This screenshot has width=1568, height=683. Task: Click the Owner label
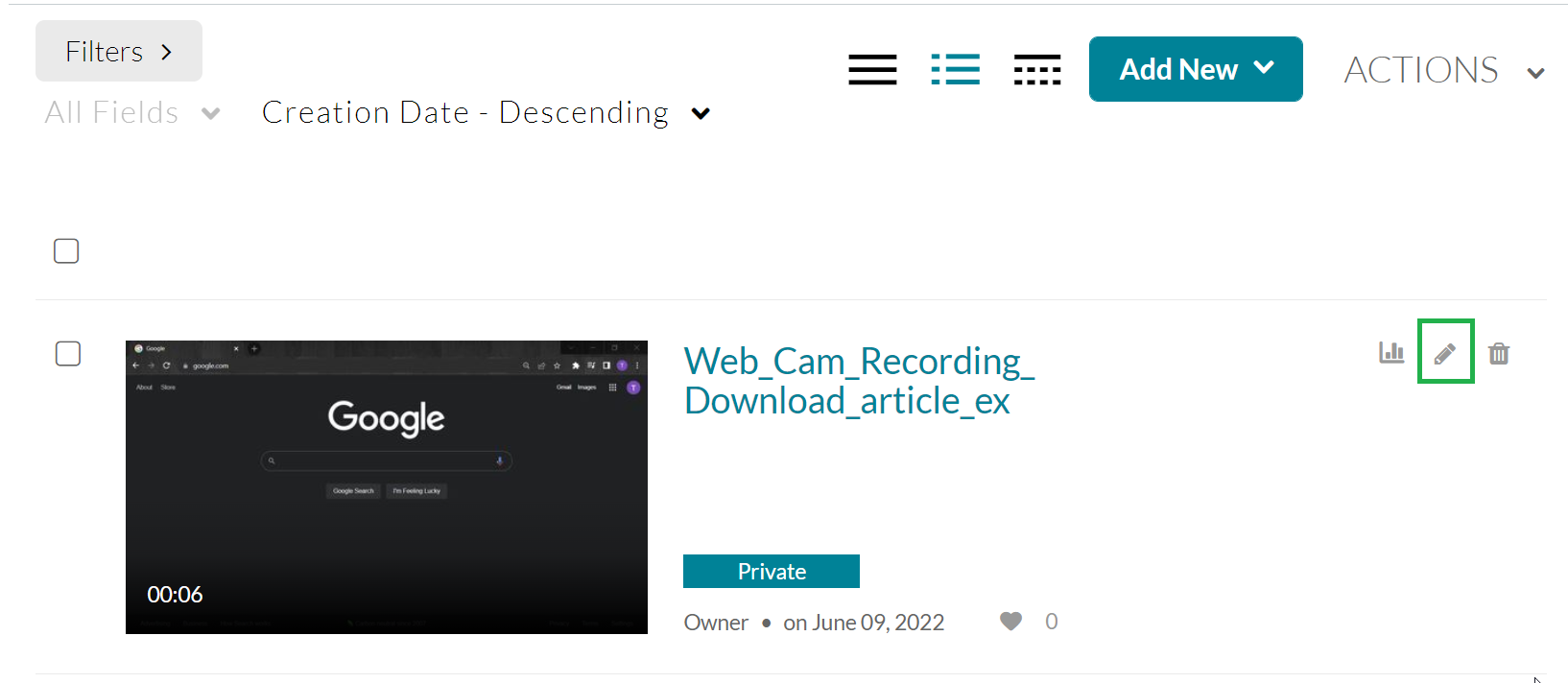[716, 623]
